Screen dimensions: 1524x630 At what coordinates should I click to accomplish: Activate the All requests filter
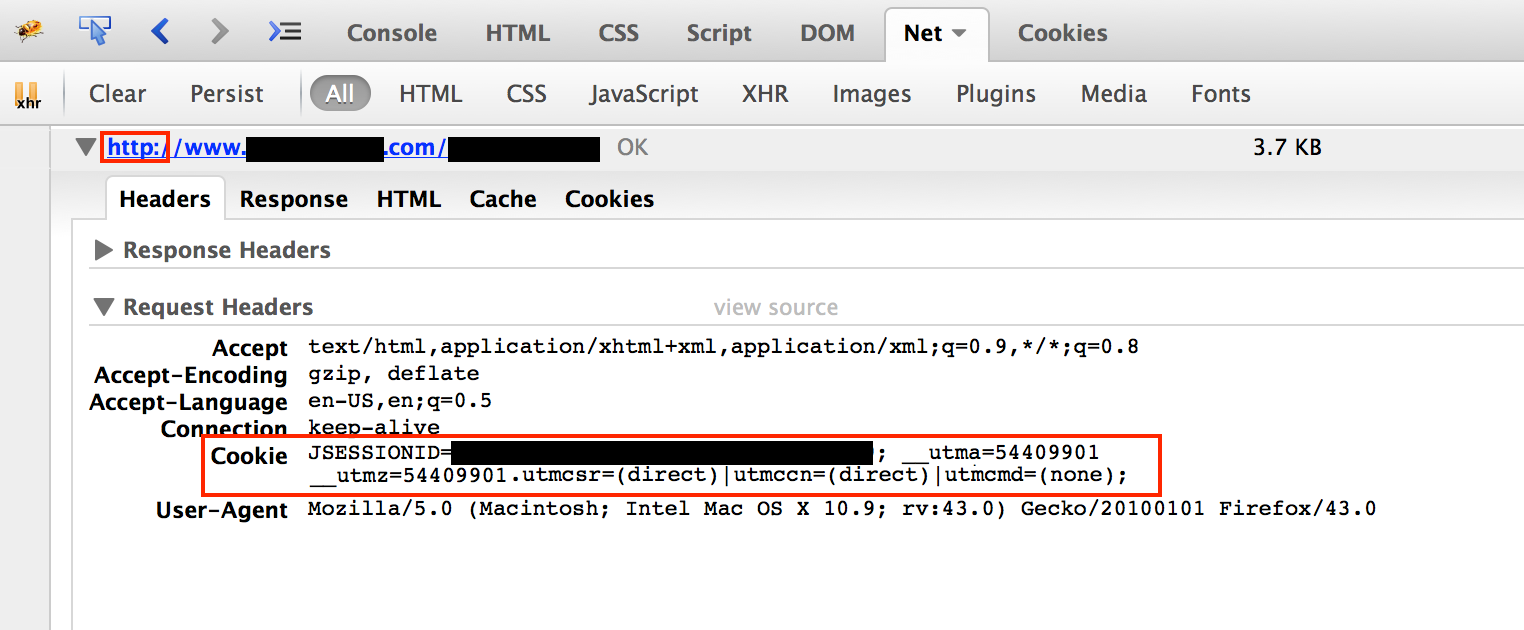(x=340, y=93)
